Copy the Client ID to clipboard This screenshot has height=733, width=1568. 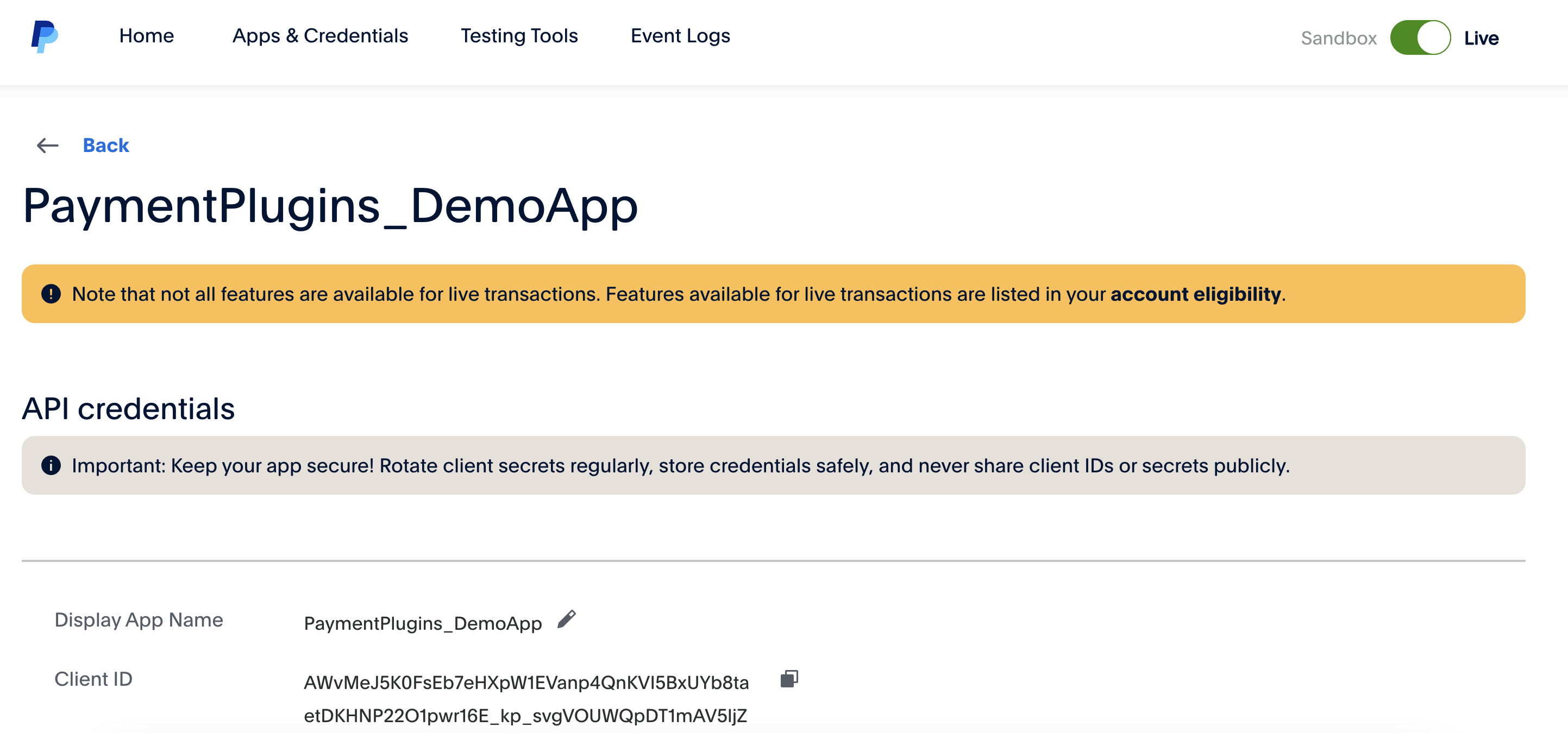point(789,679)
